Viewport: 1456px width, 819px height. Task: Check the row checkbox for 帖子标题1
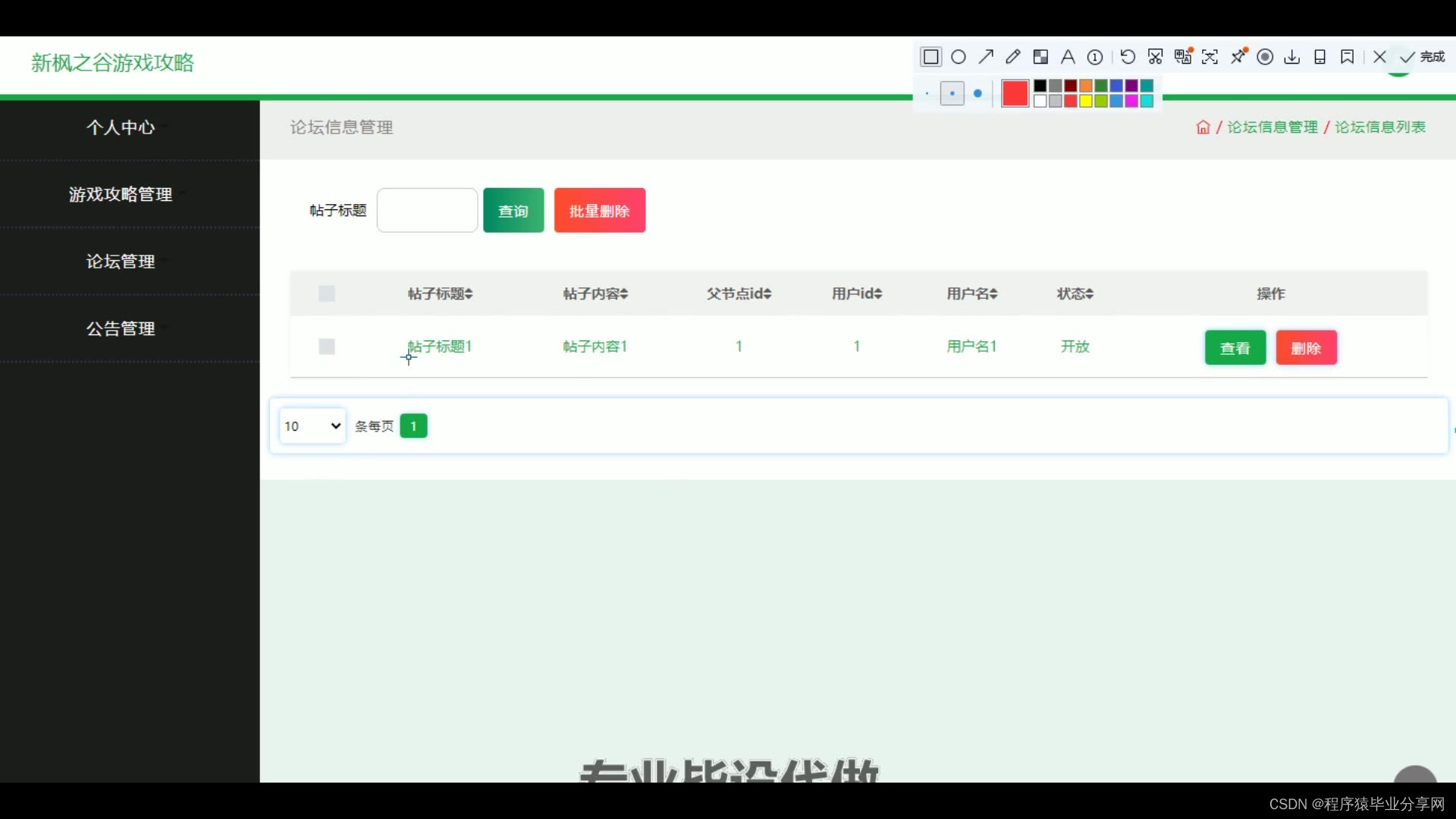point(327,347)
